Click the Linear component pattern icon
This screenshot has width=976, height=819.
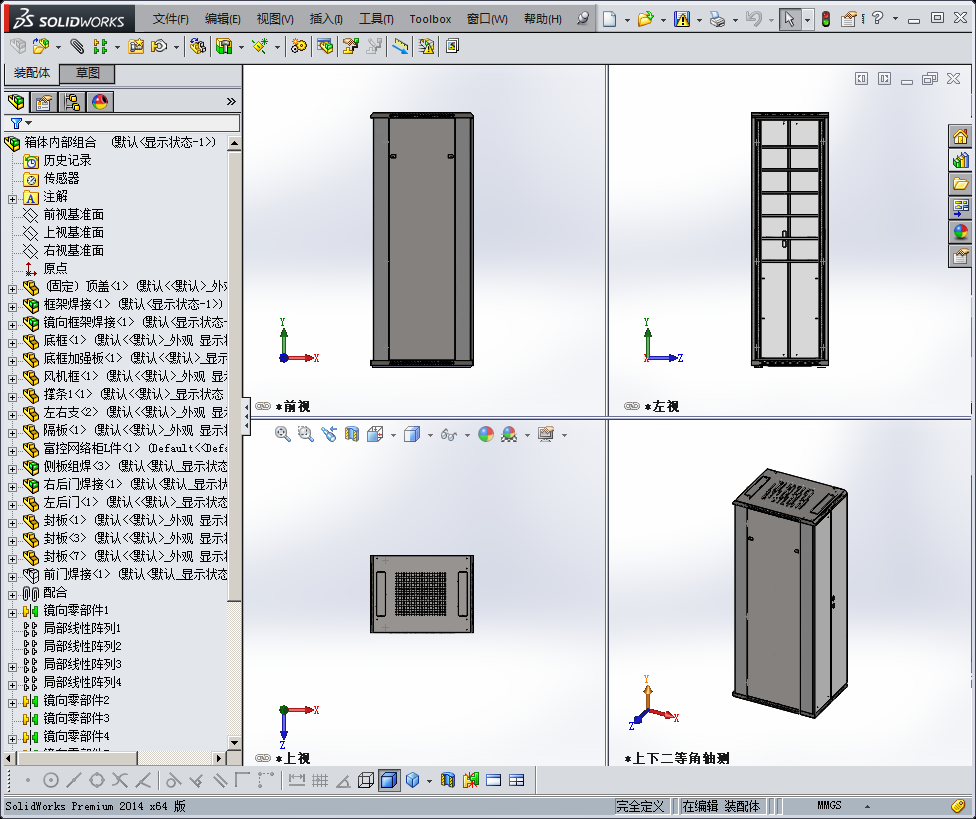point(100,46)
